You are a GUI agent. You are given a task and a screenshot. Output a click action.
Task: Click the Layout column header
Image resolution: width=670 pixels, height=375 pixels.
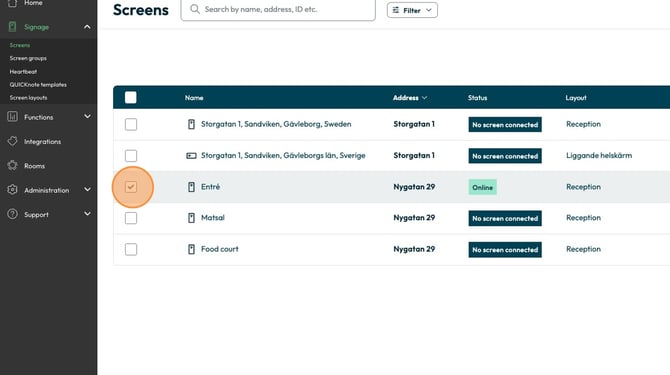pyautogui.click(x=576, y=98)
